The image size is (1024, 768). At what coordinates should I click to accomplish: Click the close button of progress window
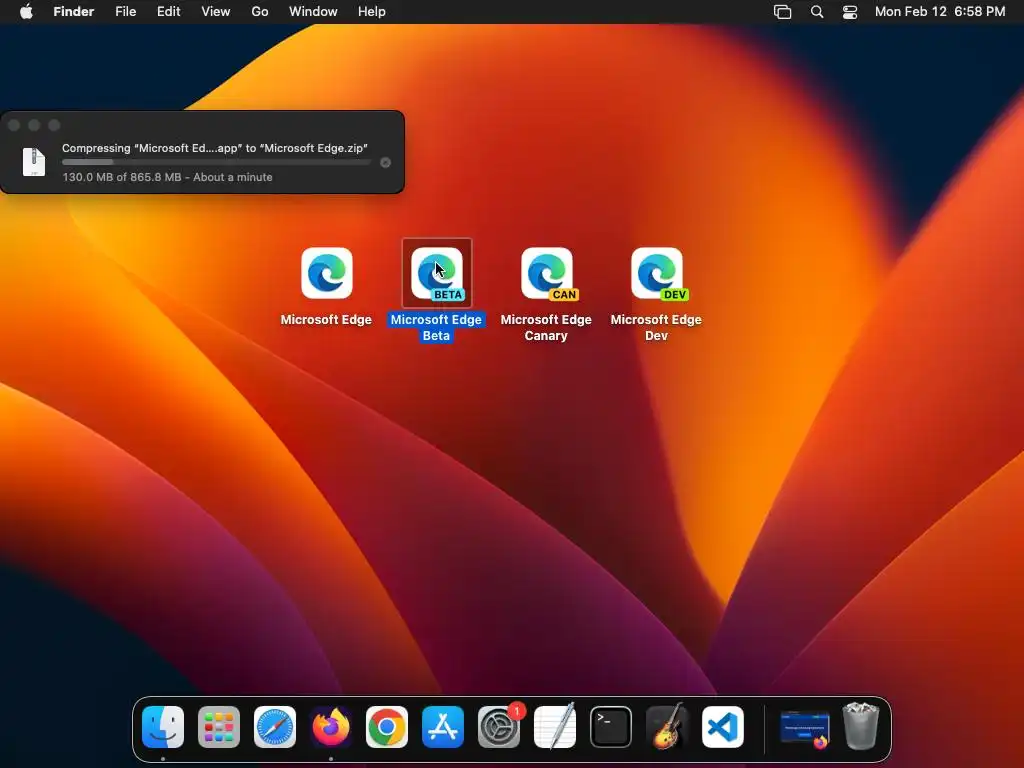pos(14,125)
